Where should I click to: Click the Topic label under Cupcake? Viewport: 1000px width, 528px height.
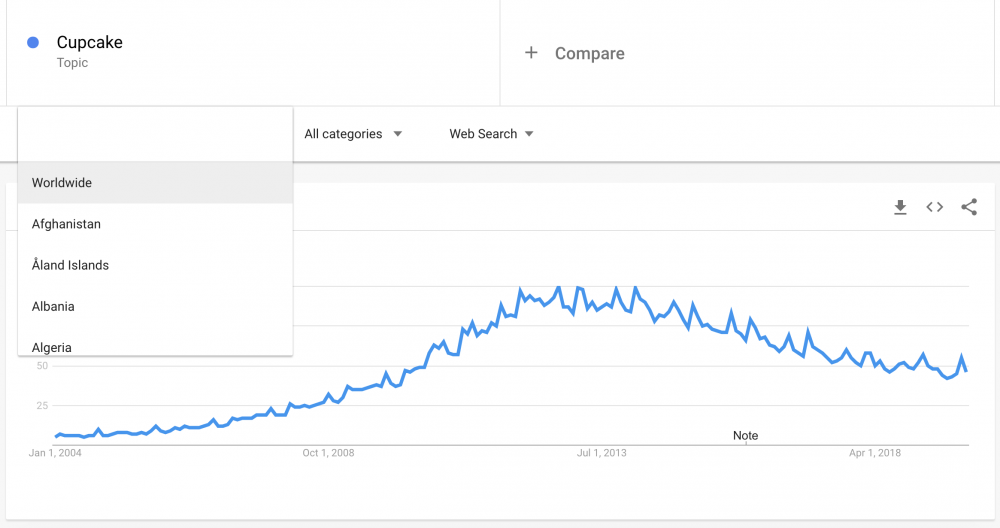(x=72, y=63)
